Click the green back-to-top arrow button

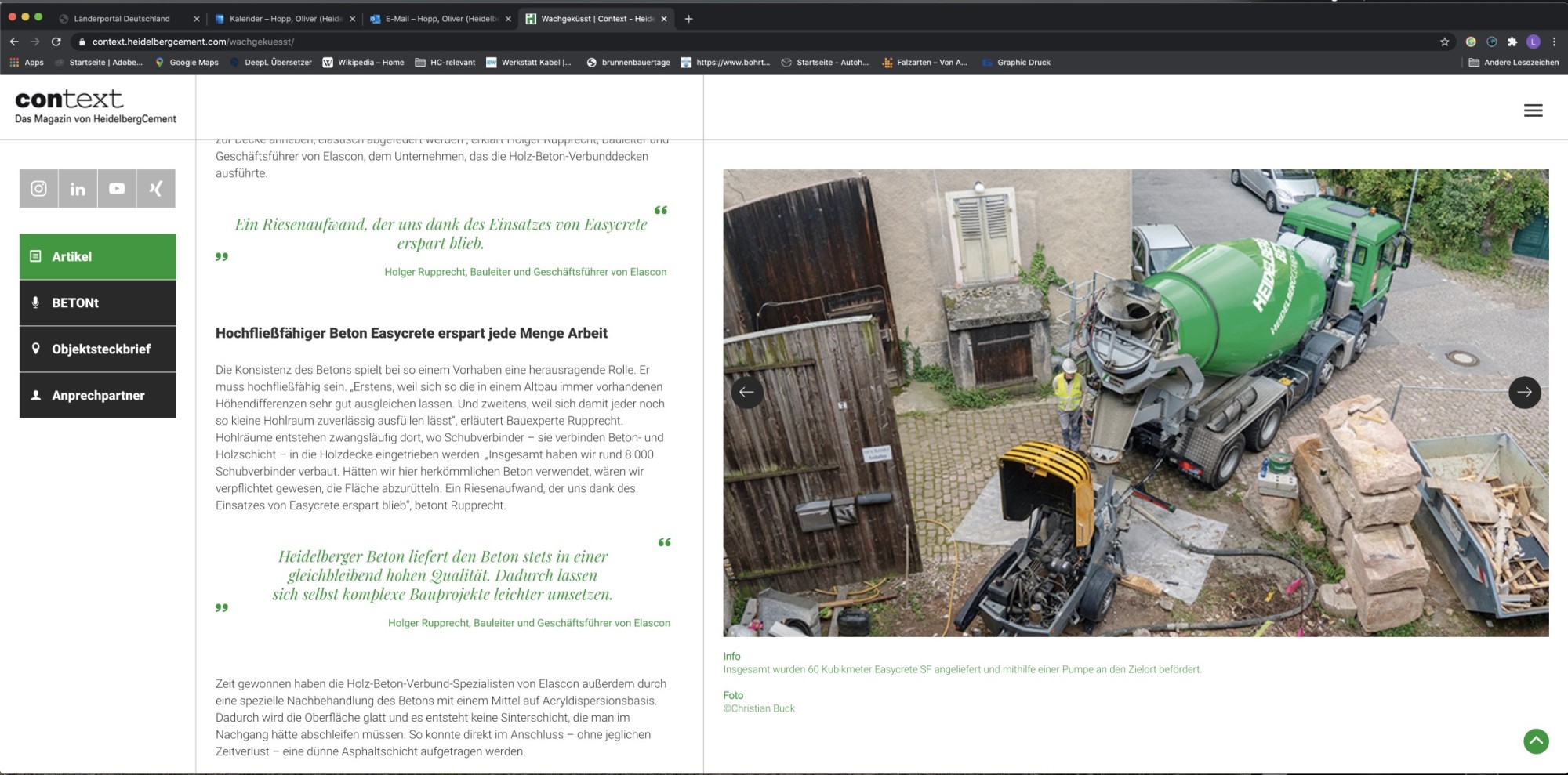point(1536,741)
